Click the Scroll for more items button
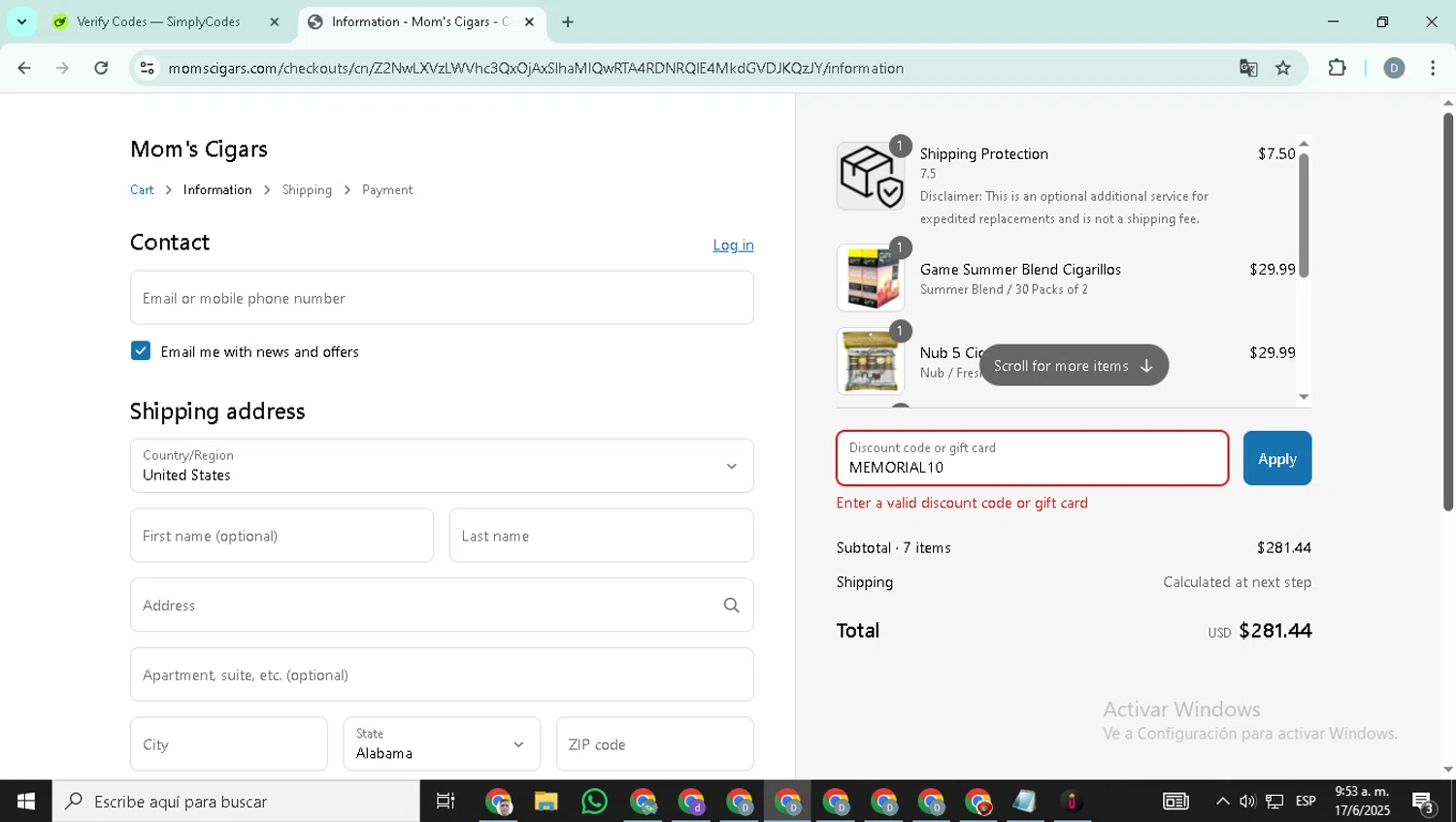 pyautogui.click(x=1074, y=366)
